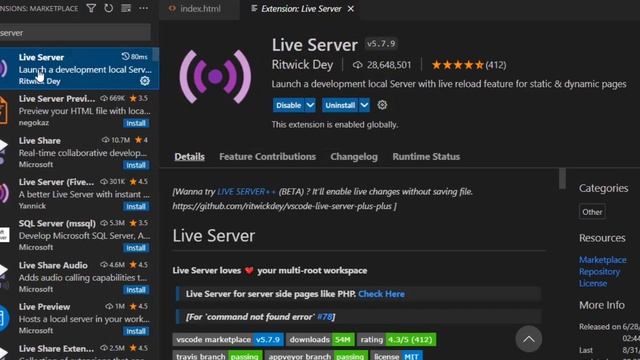Open the Disable options dropdown arrow
640x360 pixels.
click(x=310, y=105)
